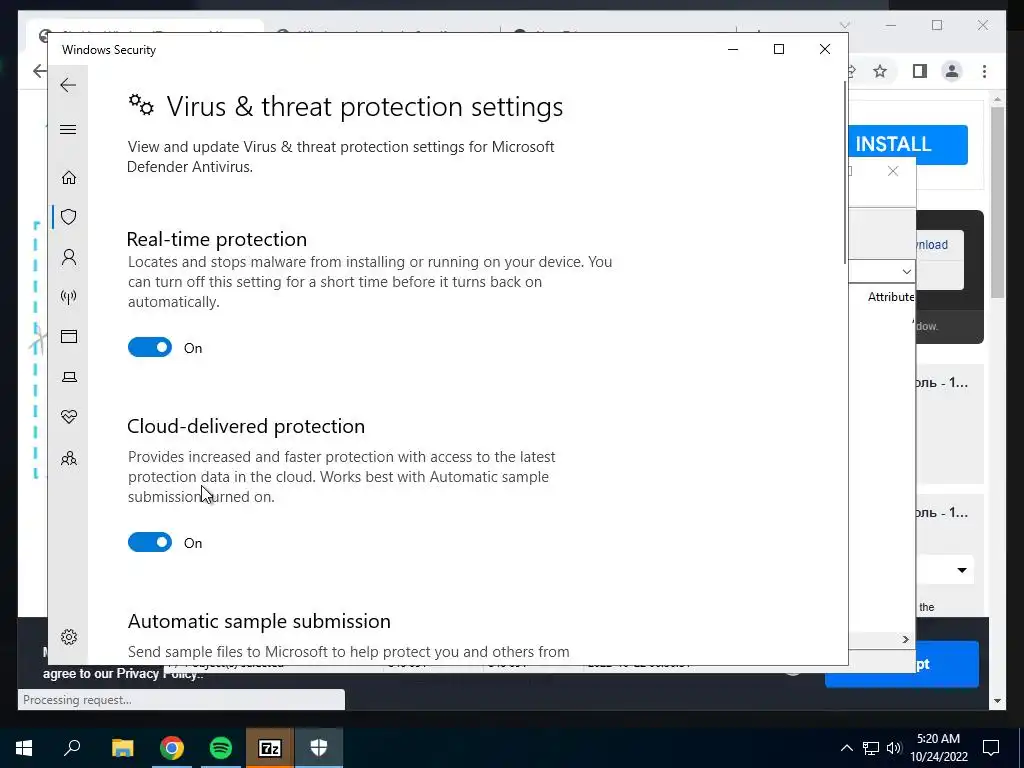
Task: Open taskbar search magnifier
Action: (72, 748)
